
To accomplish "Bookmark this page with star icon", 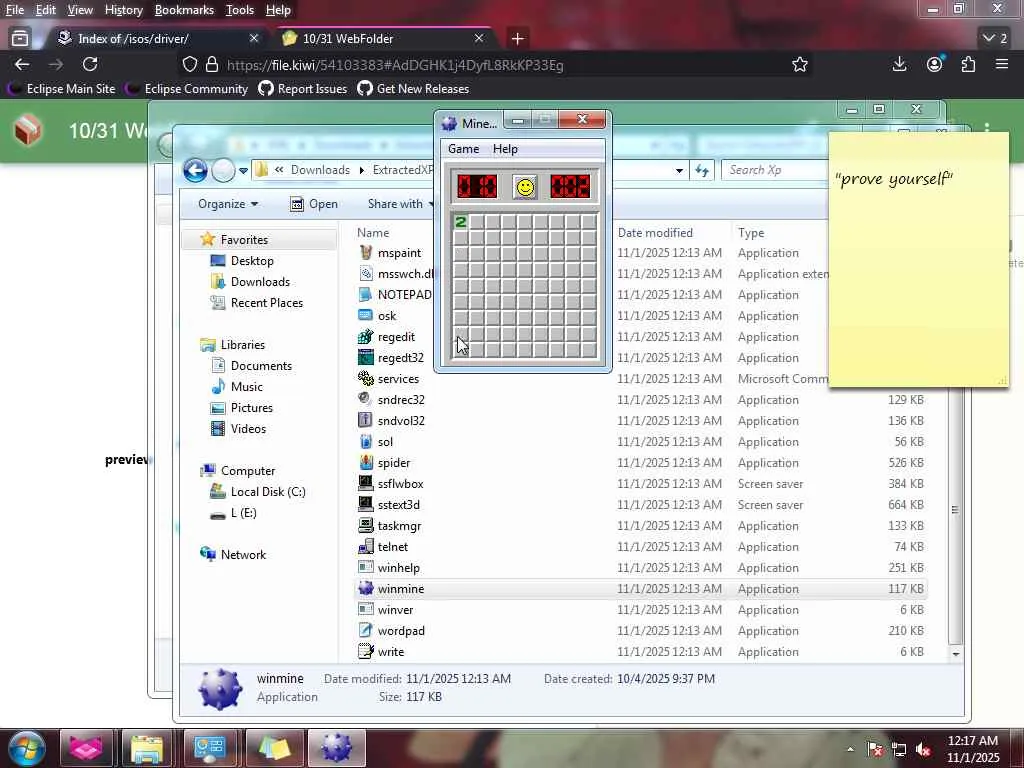I will click(799, 65).
